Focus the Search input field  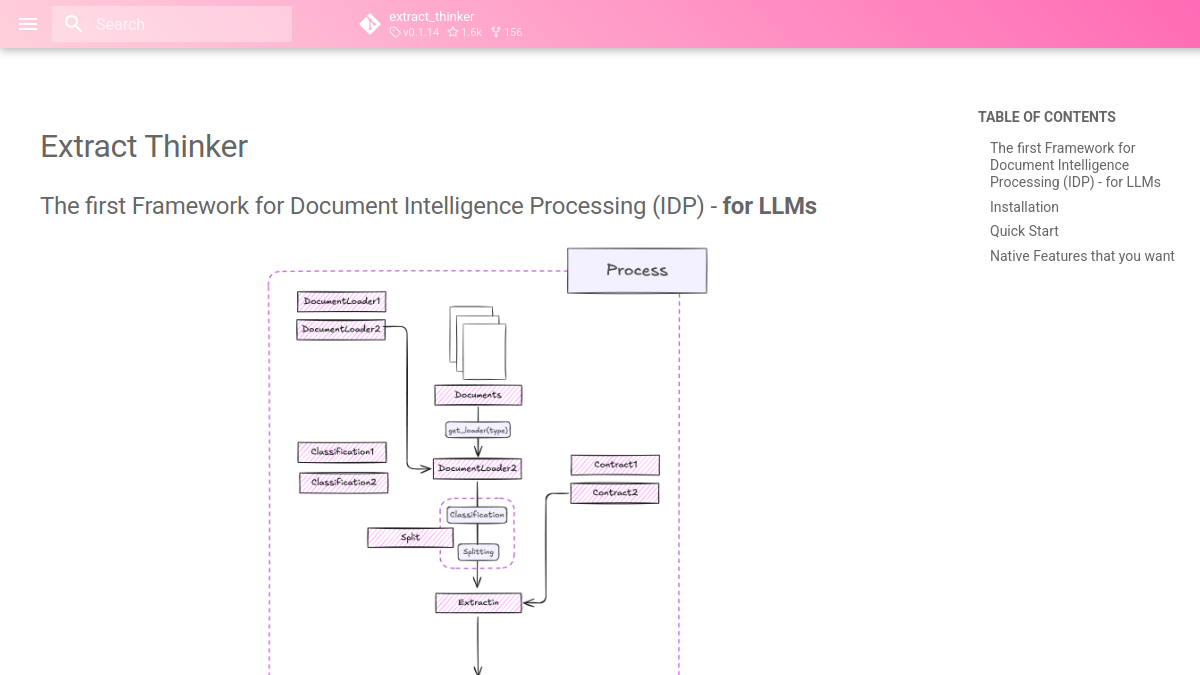click(172, 24)
